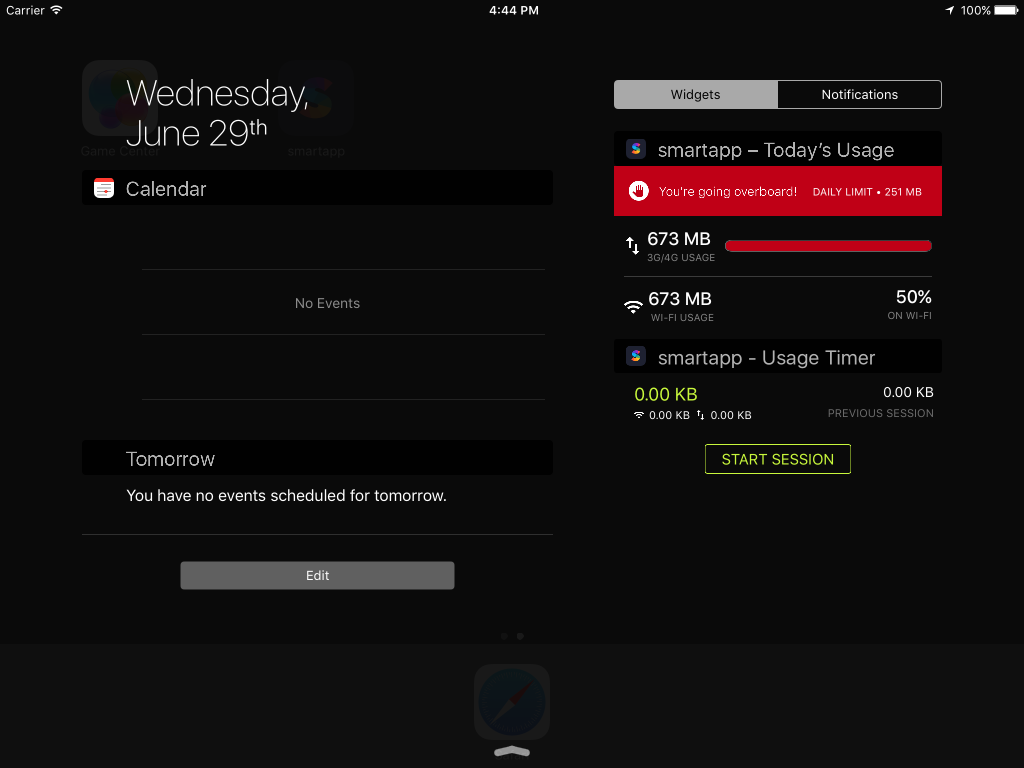This screenshot has height=768, width=1024.
Task: Tap the Wi-Fi usage icon
Action: [x=633, y=307]
